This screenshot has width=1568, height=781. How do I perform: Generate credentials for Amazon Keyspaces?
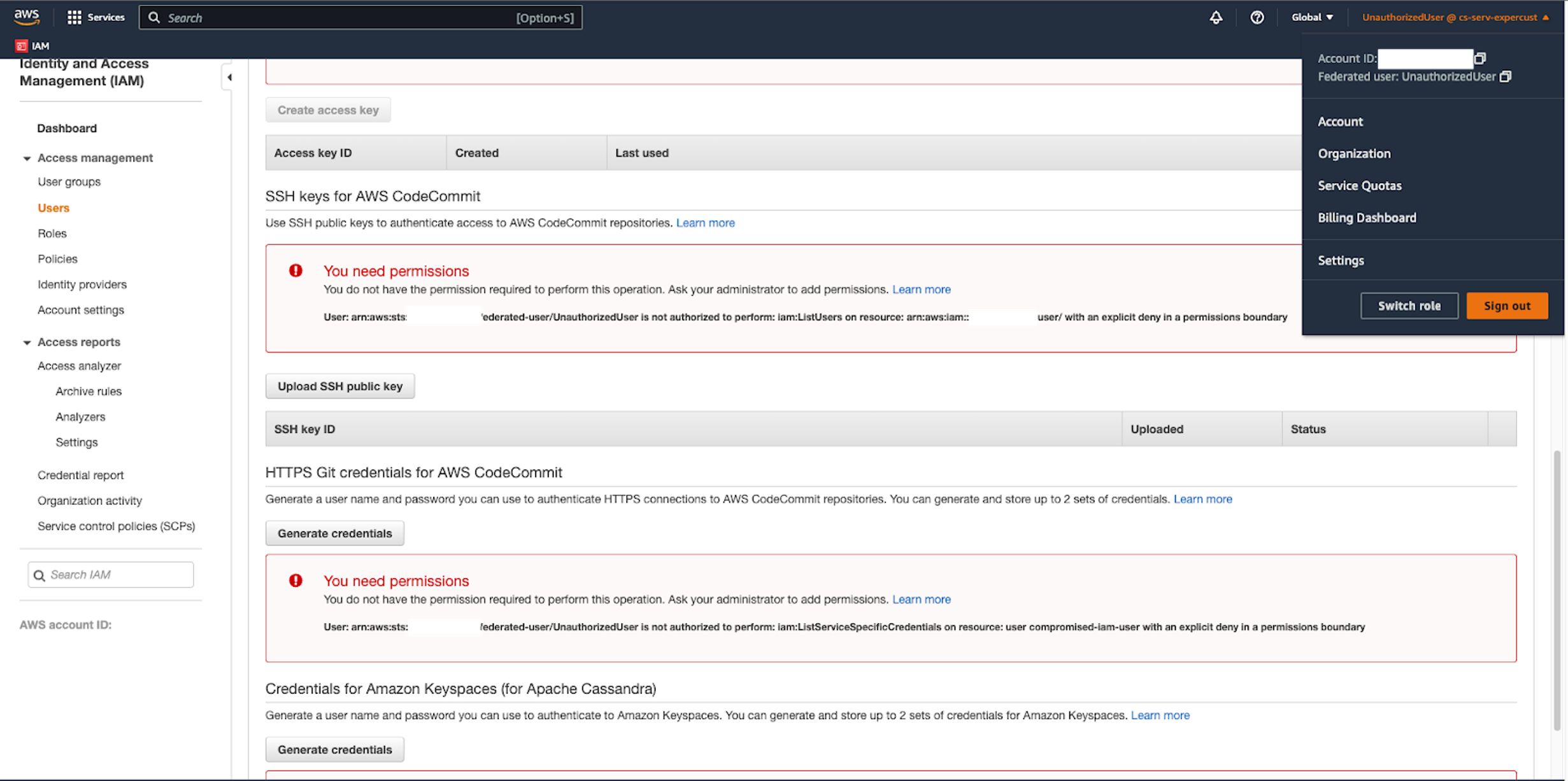[334, 750]
